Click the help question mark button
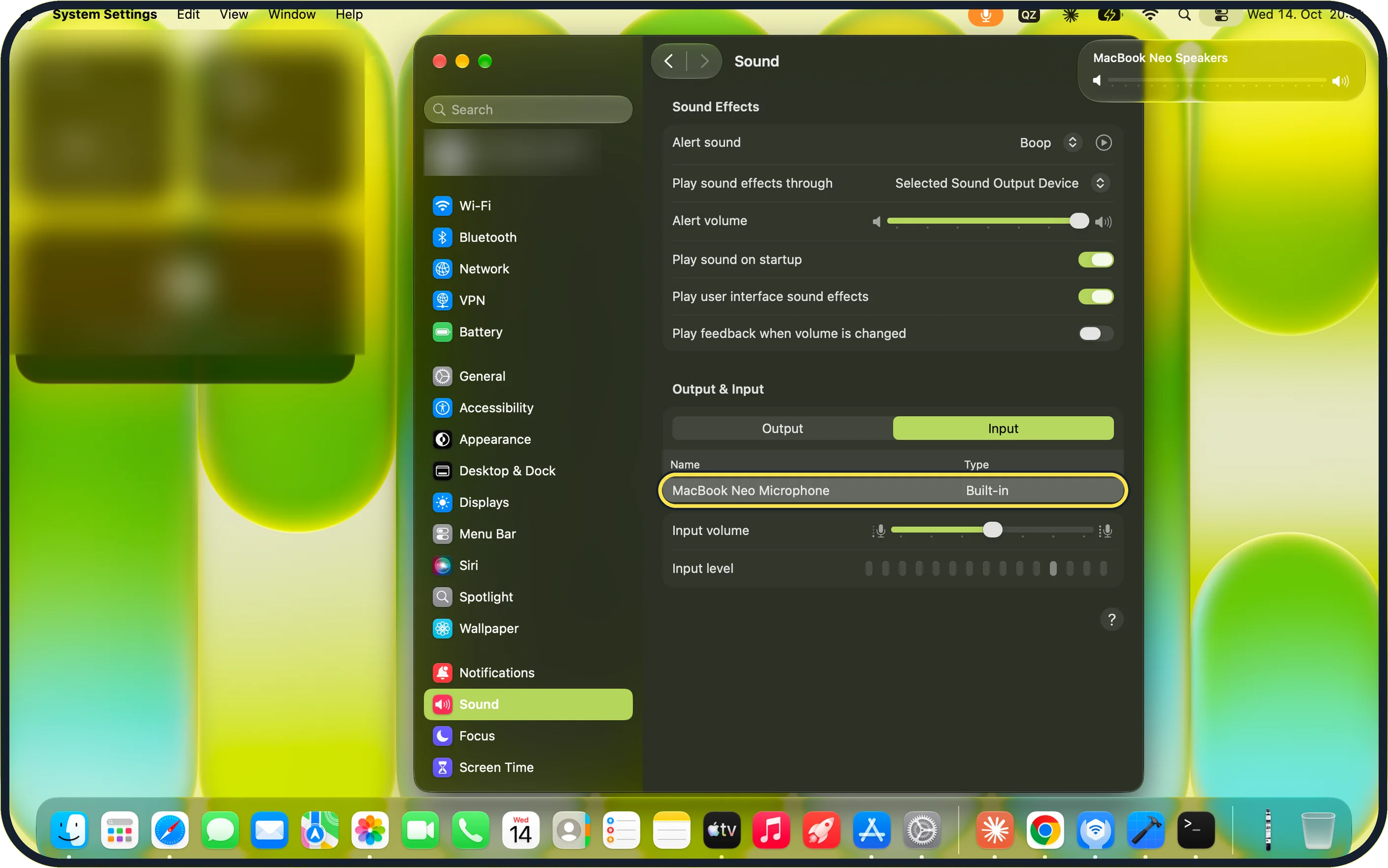 click(1111, 619)
